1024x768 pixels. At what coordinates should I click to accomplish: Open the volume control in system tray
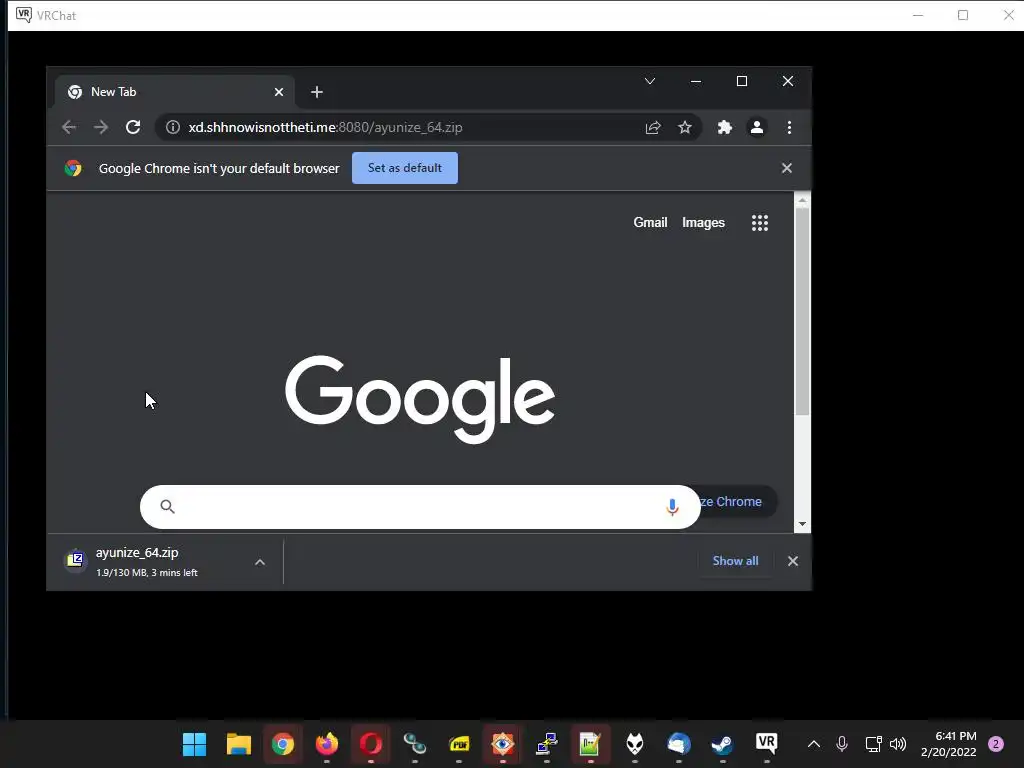point(898,744)
